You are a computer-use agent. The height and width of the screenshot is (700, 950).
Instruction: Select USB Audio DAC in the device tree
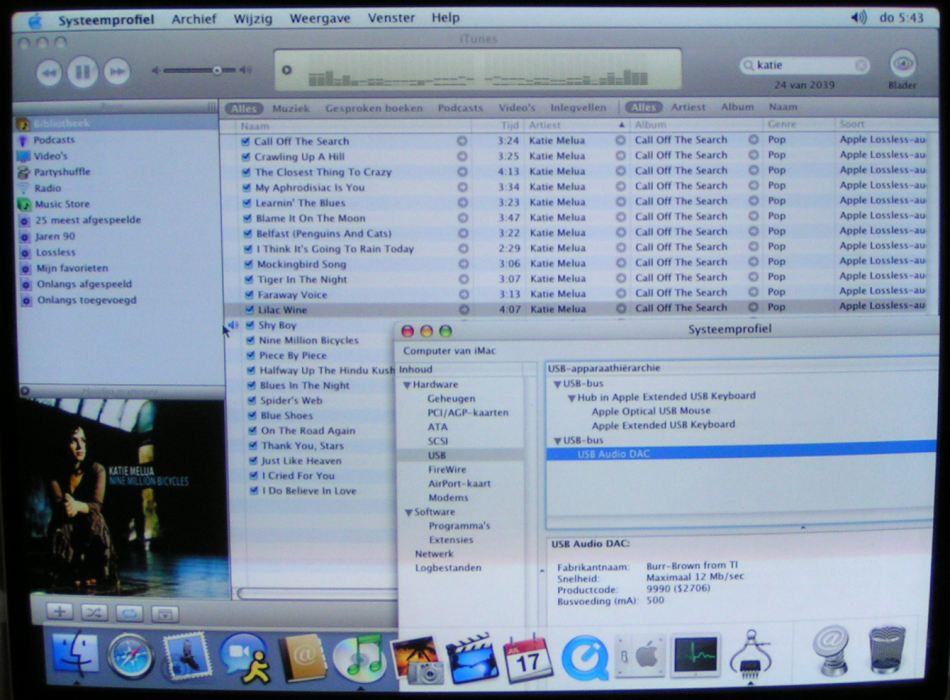(613, 454)
